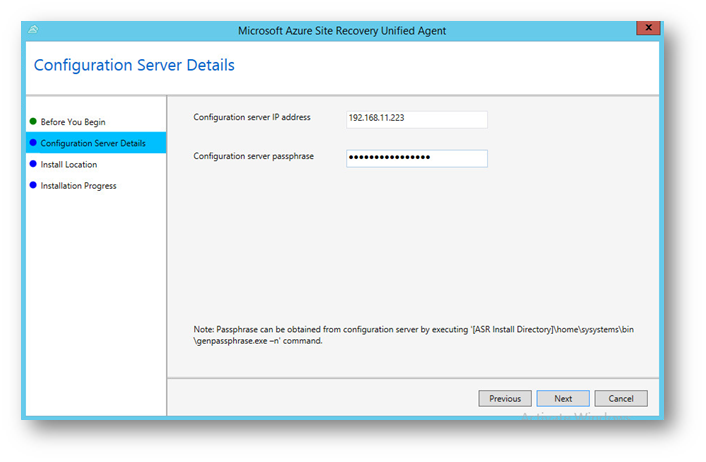Viewport: 706px width, 462px height.
Task: Click the blue bullet beside Installation Progress
Action: pos(33,185)
